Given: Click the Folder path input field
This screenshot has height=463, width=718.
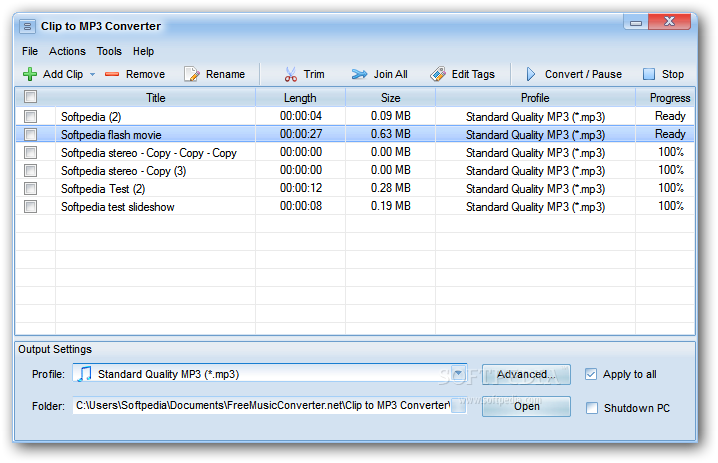Looking at the screenshot, I should (x=261, y=406).
